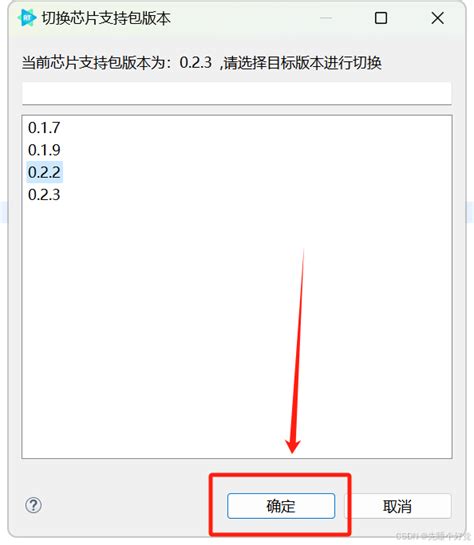The width and height of the screenshot is (474, 545).
Task: Cancel using the 取消 button
Action: (x=398, y=506)
